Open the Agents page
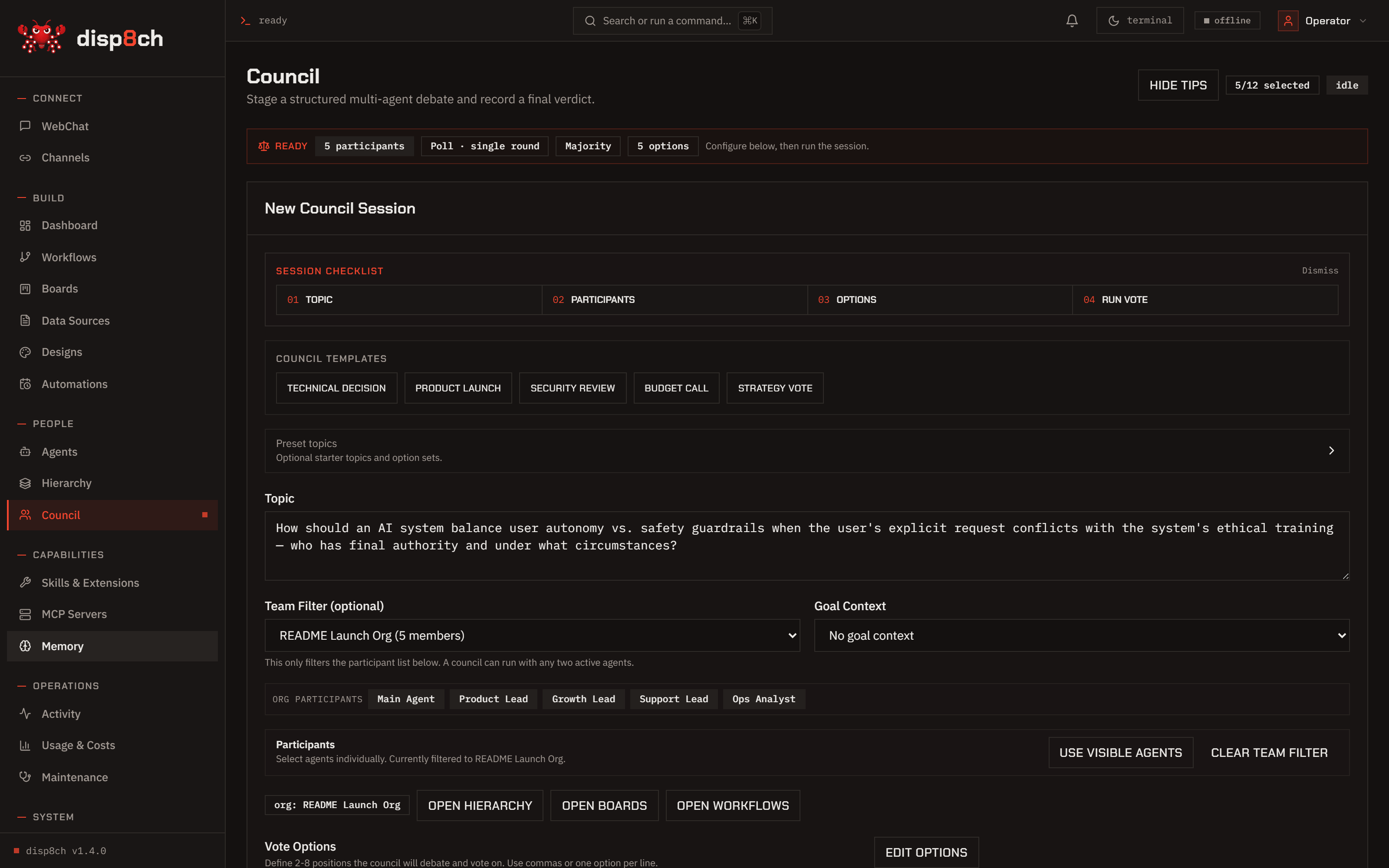 tap(112, 451)
